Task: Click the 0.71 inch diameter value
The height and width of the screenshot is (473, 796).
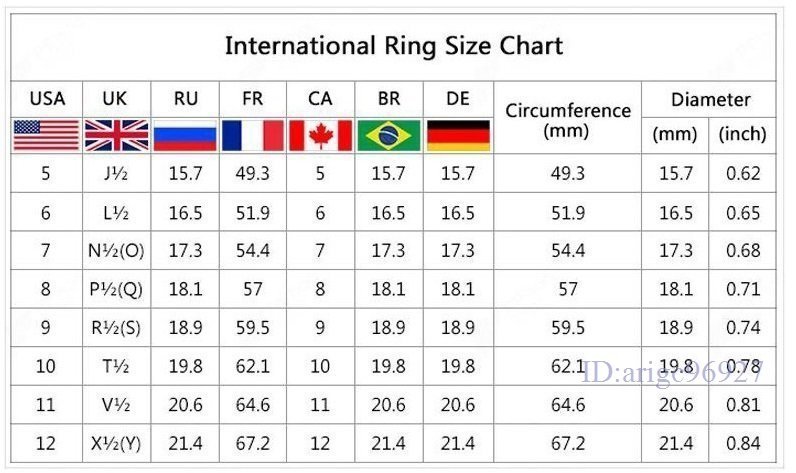Action: click(x=743, y=290)
